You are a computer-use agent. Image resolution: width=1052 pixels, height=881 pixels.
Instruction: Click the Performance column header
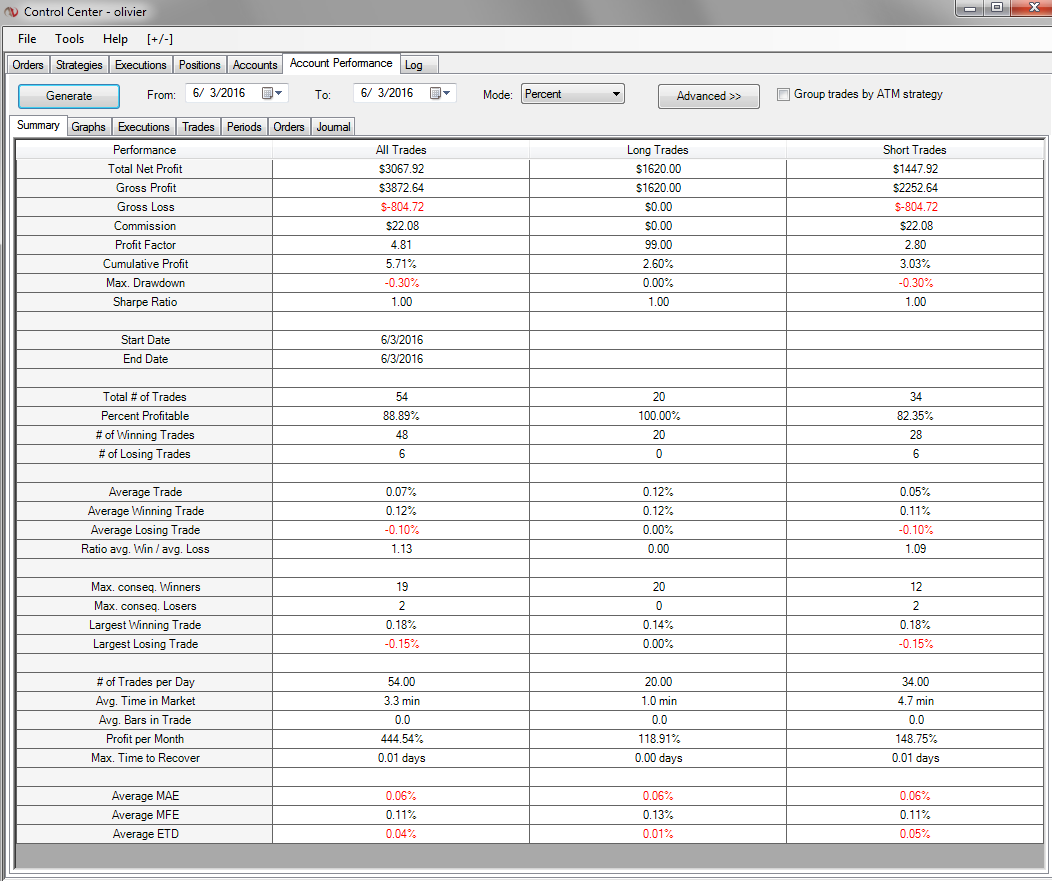tap(144, 150)
